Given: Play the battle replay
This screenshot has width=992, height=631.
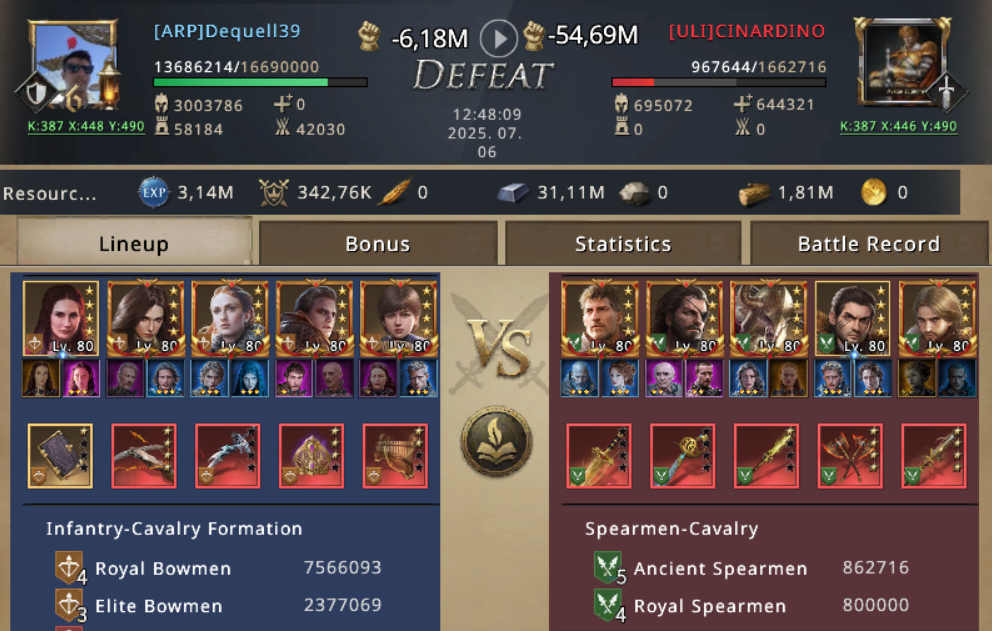Looking at the screenshot, I should click(x=499, y=39).
